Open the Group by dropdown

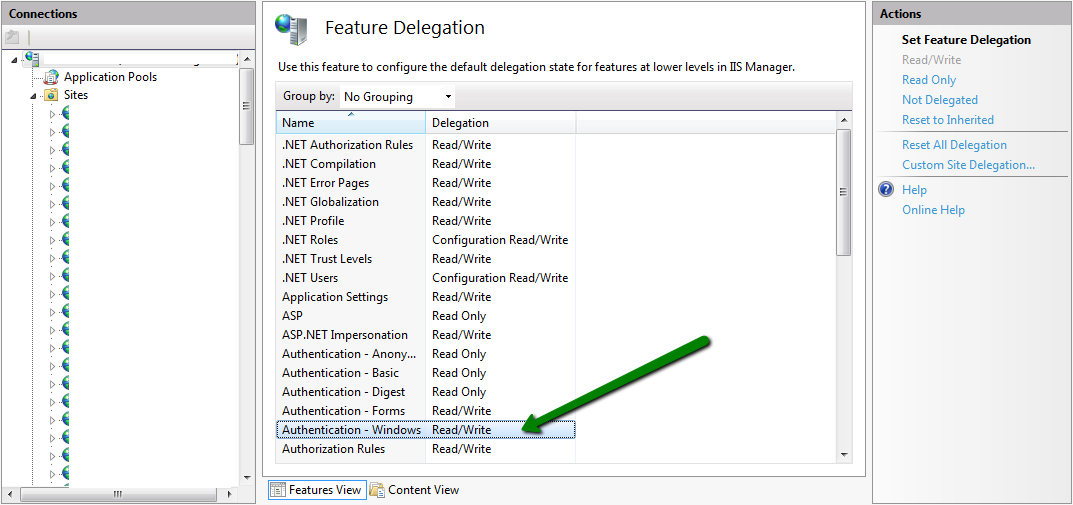[397, 97]
